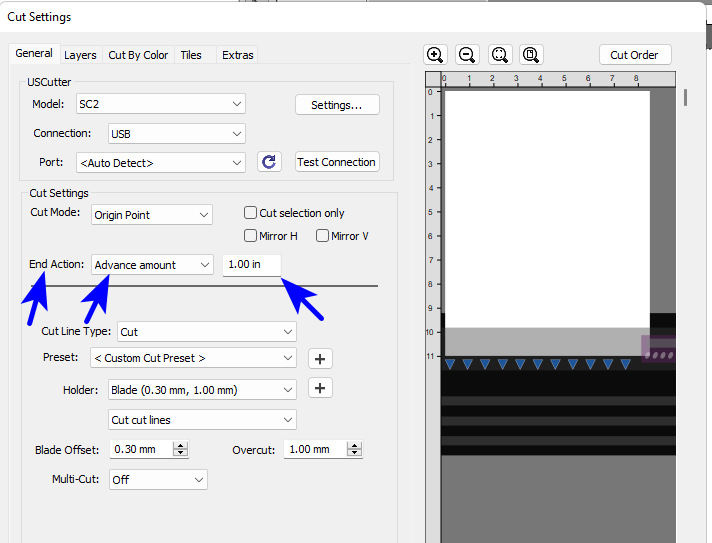Add a new preset with plus button
Screen dimensions: 712x543
pos(320,359)
